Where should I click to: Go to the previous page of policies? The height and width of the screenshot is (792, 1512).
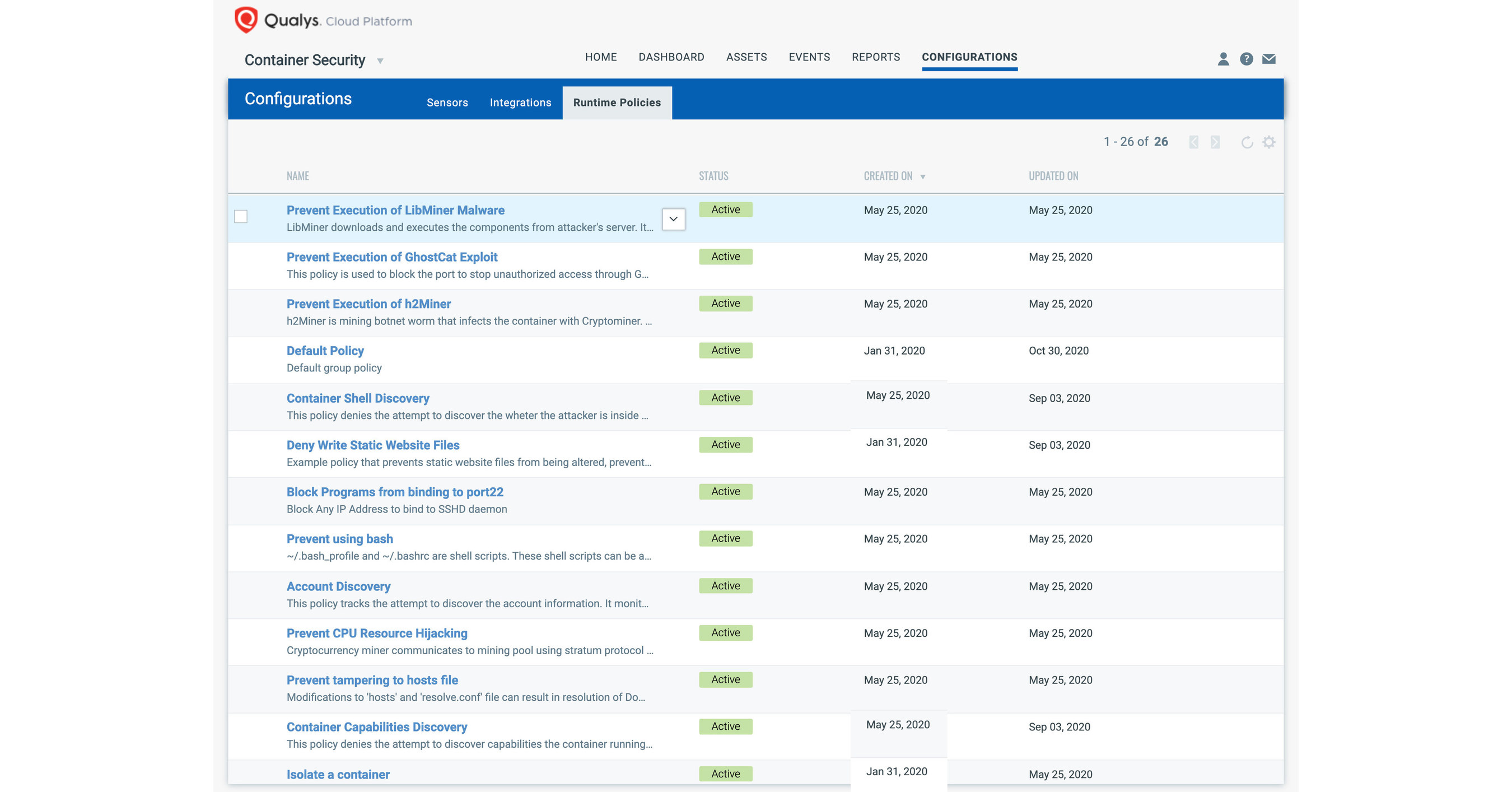(1193, 142)
